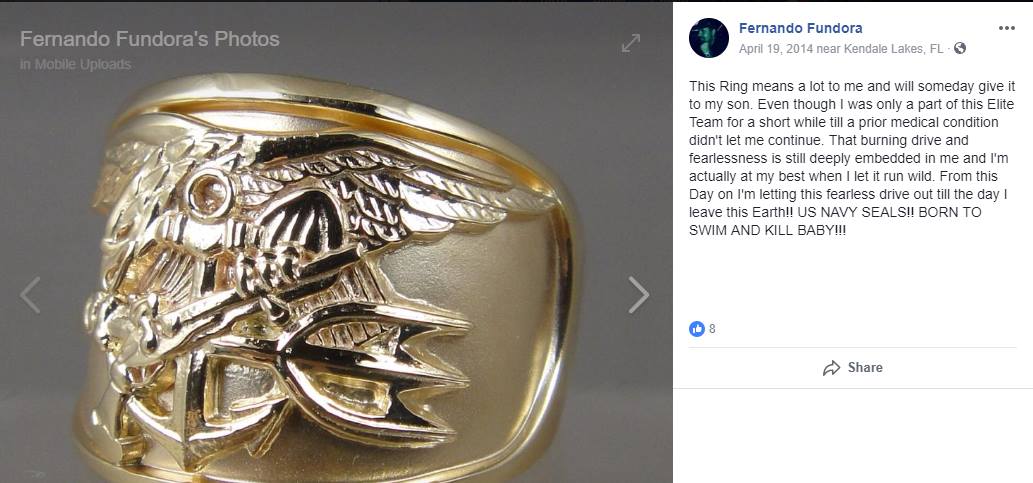Show the next photo with right arrow
Viewport: 1033px width, 483px height.
click(x=638, y=295)
